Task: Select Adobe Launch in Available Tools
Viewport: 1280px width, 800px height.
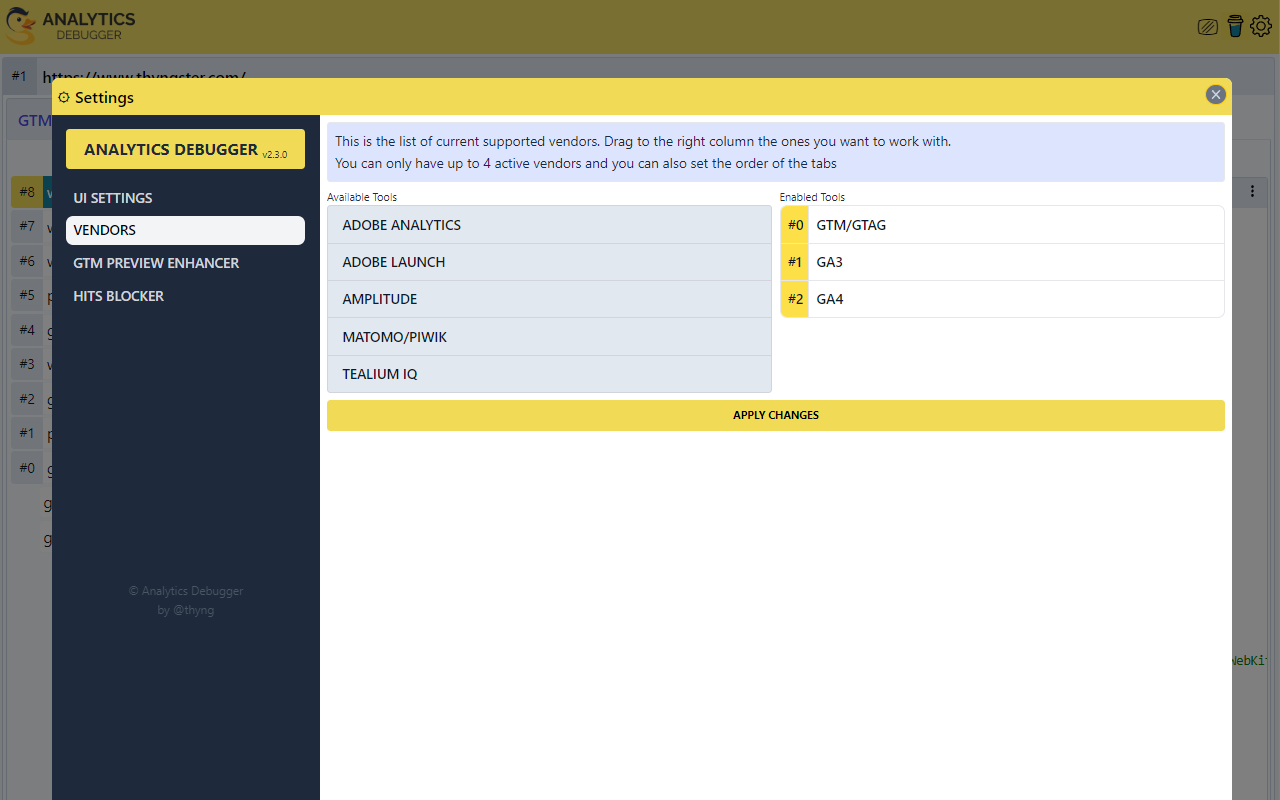Action: pyautogui.click(x=549, y=262)
